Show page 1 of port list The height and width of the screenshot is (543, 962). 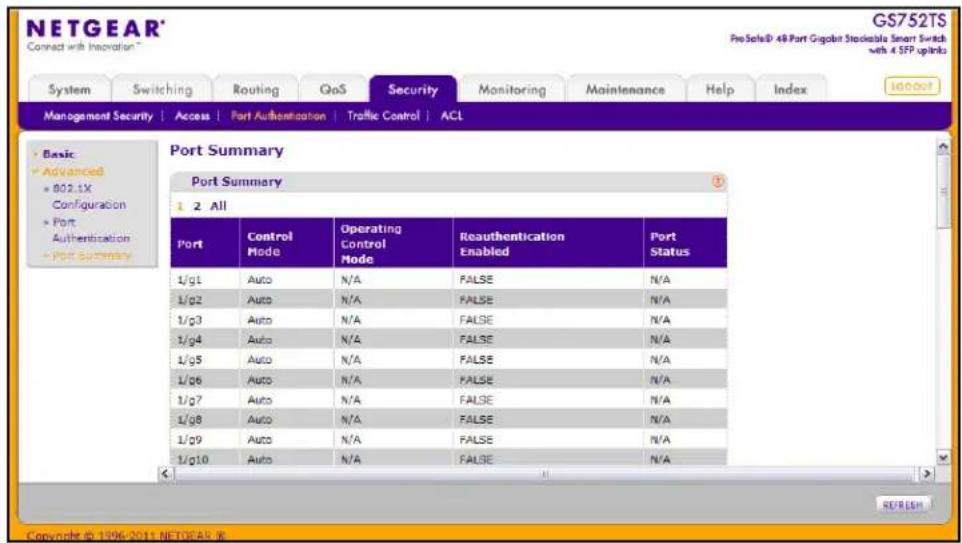pos(180,206)
